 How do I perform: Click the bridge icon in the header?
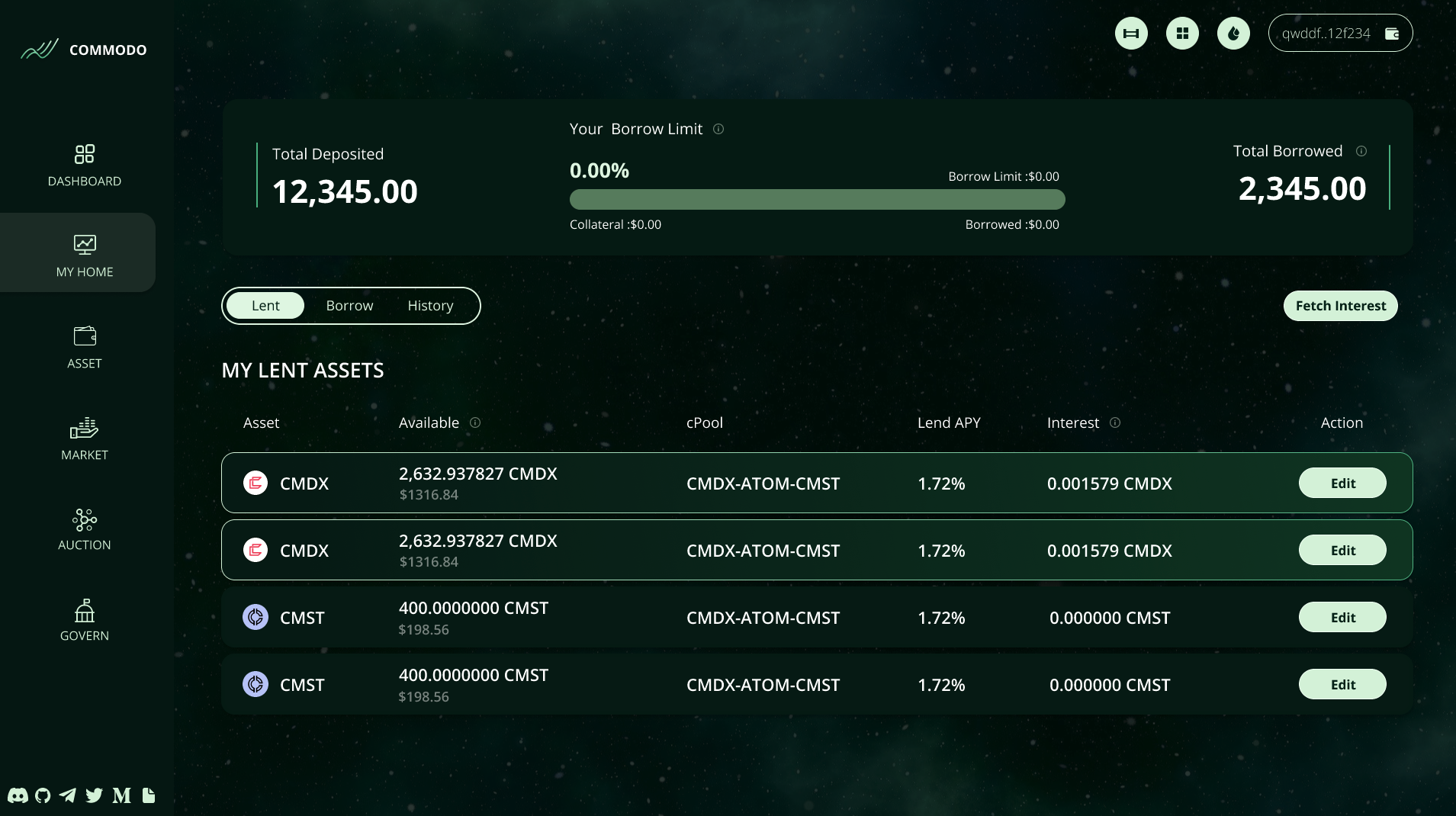click(x=1130, y=33)
